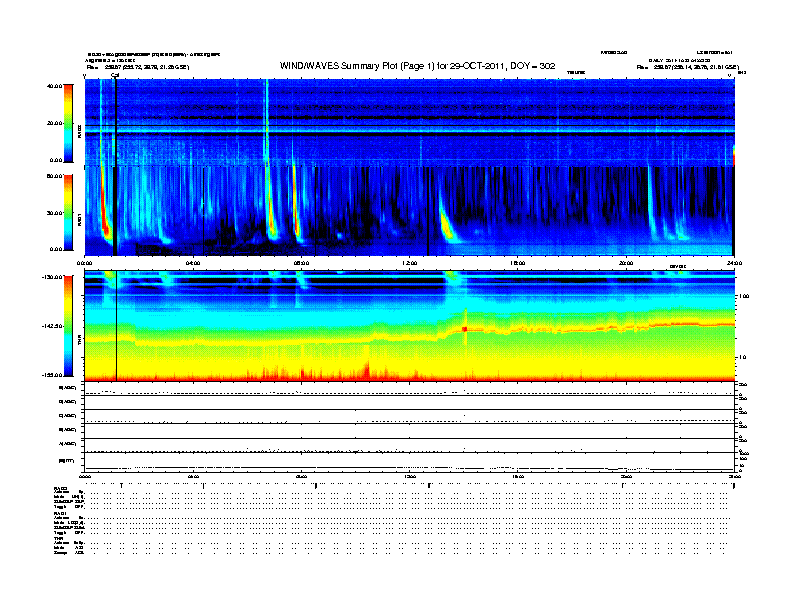Click the -155.00 label on TNR scale
This screenshot has height=612, width=792.
52,375
